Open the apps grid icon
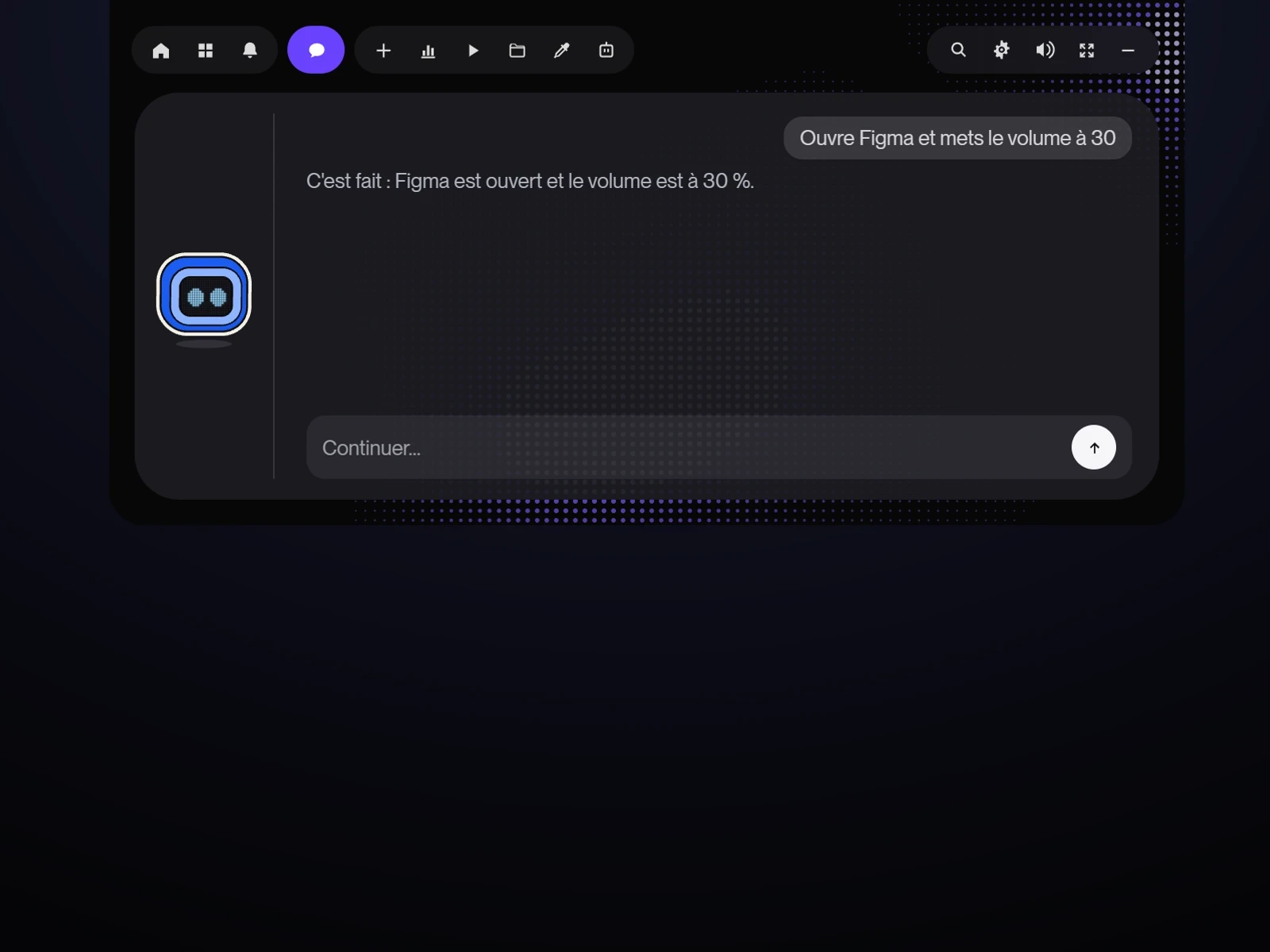This screenshot has width=1270, height=952. point(206,51)
